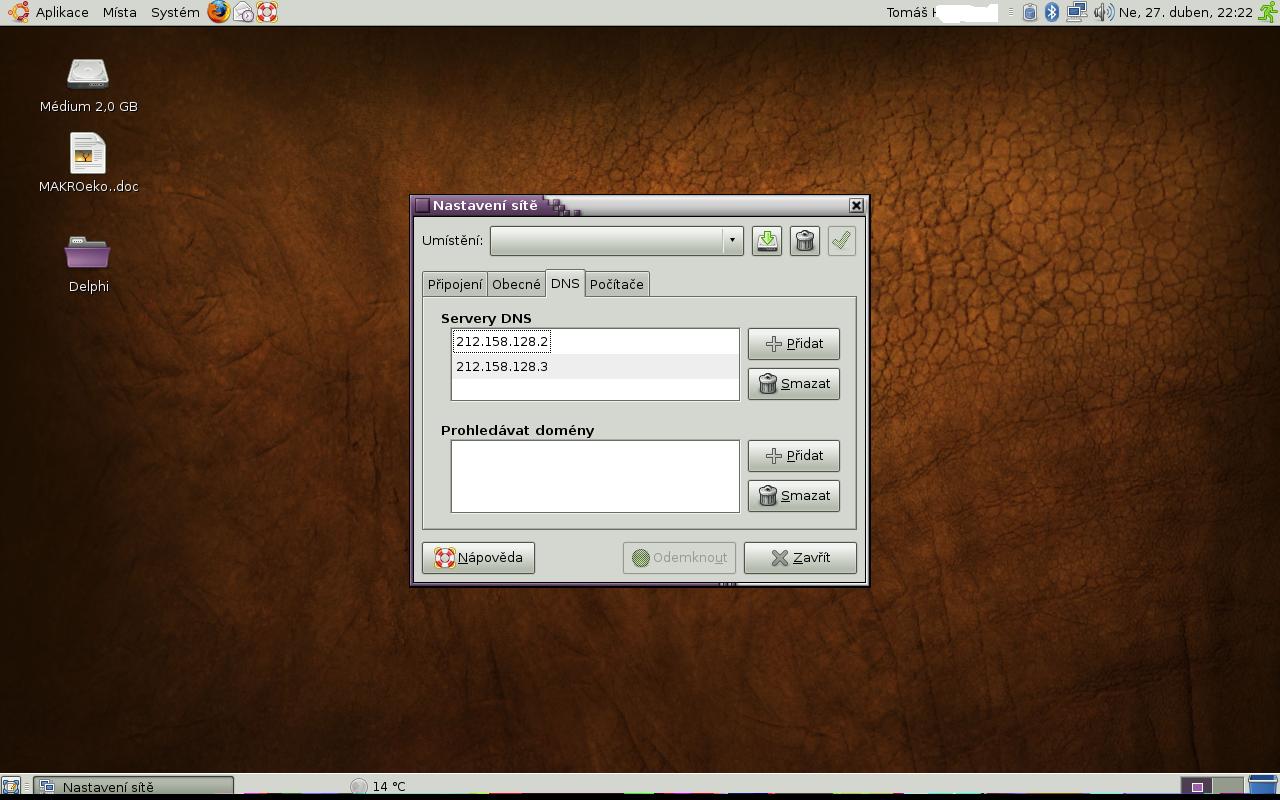The width and height of the screenshot is (1280, 800).
Task: Click the log out running man icon
Action: point(1267,12)
